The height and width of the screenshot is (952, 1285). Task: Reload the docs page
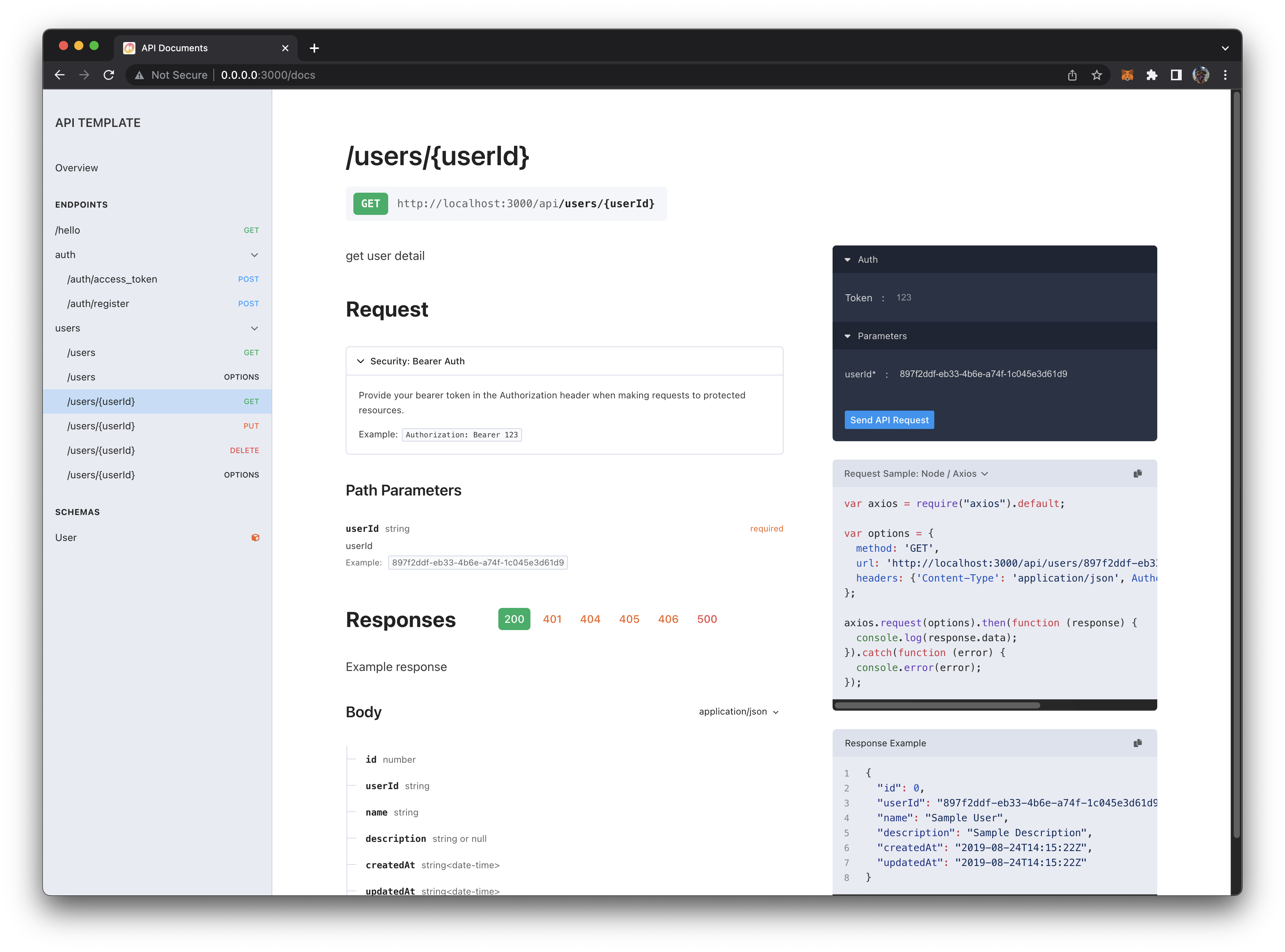[x=108, y=75]
